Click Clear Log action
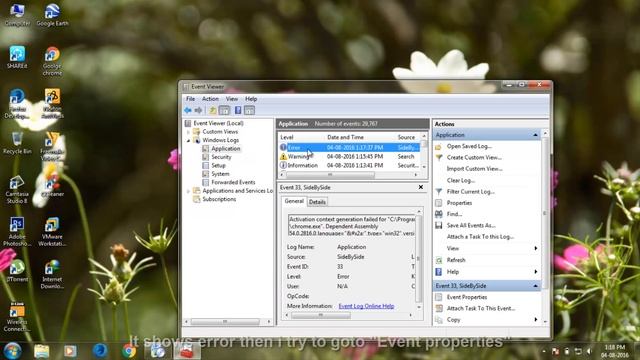The height and width of the screenshot is (360, 640). (x=460, y=180)
